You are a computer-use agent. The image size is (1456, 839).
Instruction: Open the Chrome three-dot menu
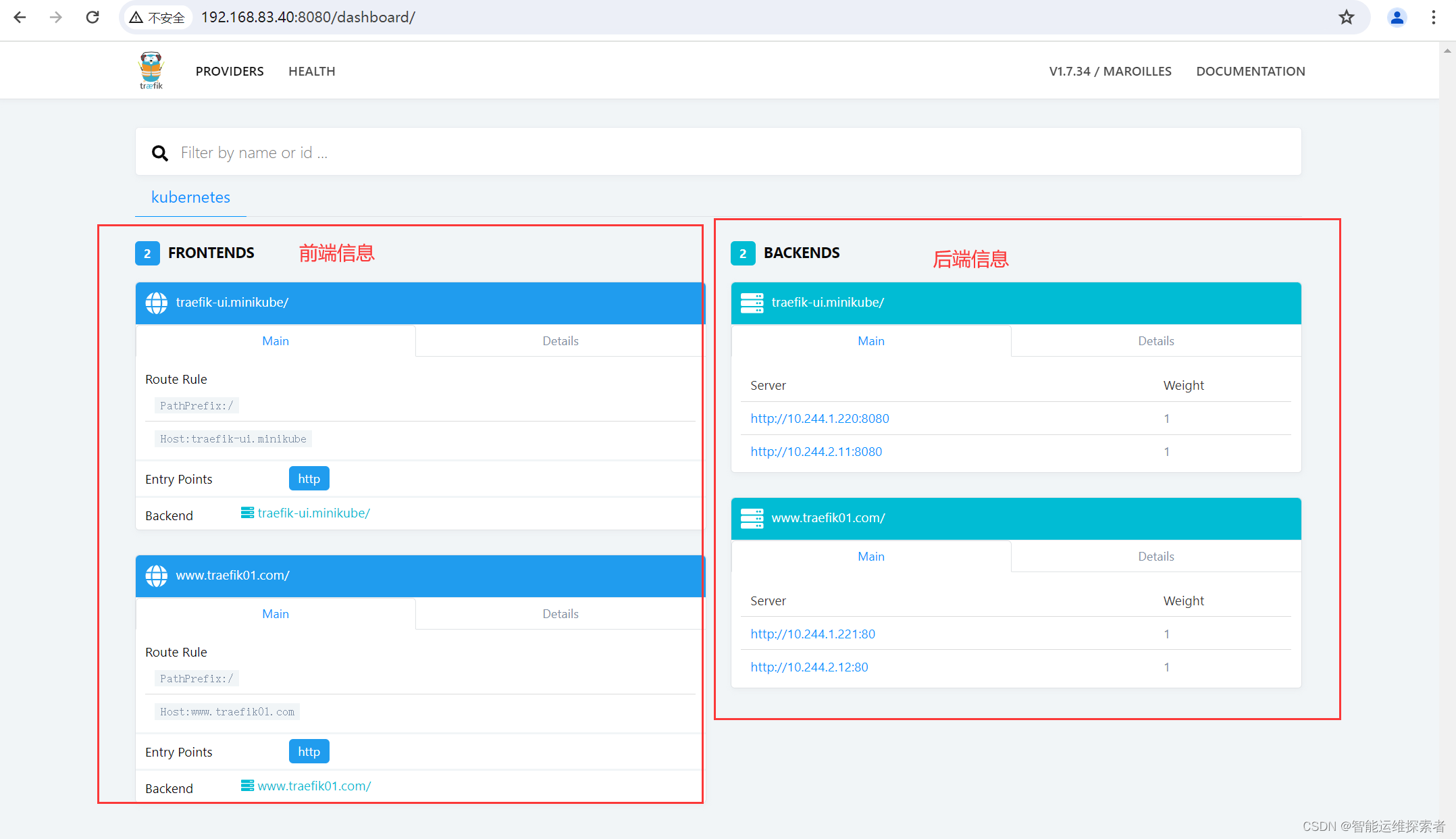point(1433,18)
